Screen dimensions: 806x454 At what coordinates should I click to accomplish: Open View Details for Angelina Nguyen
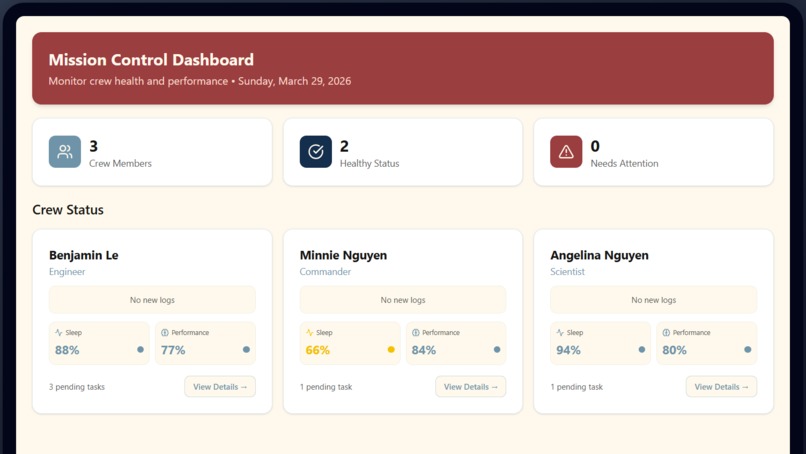coord(721,387)
